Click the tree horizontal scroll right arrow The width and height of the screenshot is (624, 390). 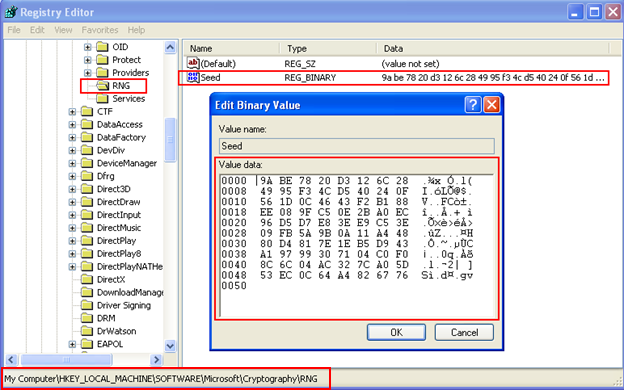pyautogui.click(x=156, y=360)
